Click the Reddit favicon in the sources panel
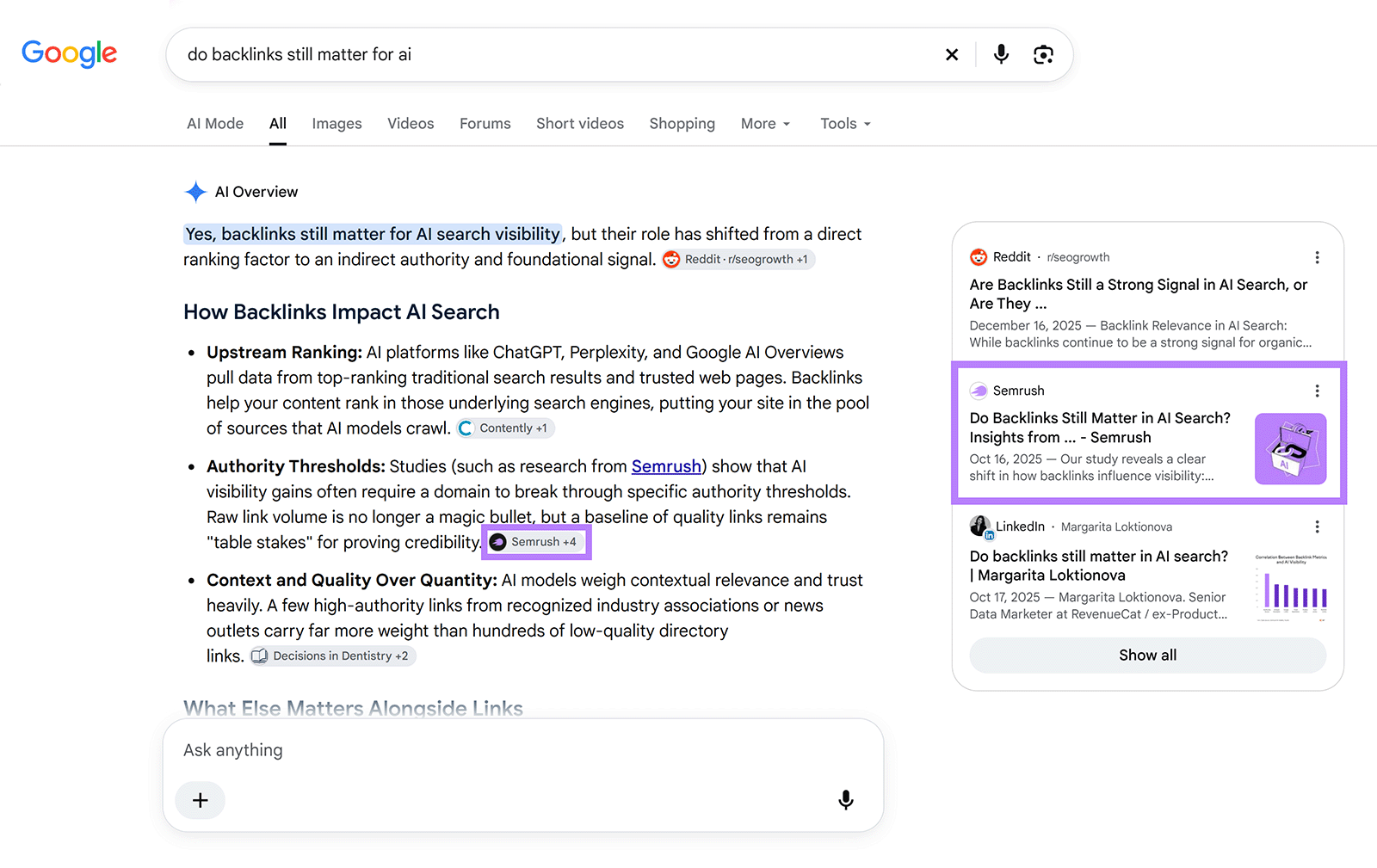 [x=979, y=257]
